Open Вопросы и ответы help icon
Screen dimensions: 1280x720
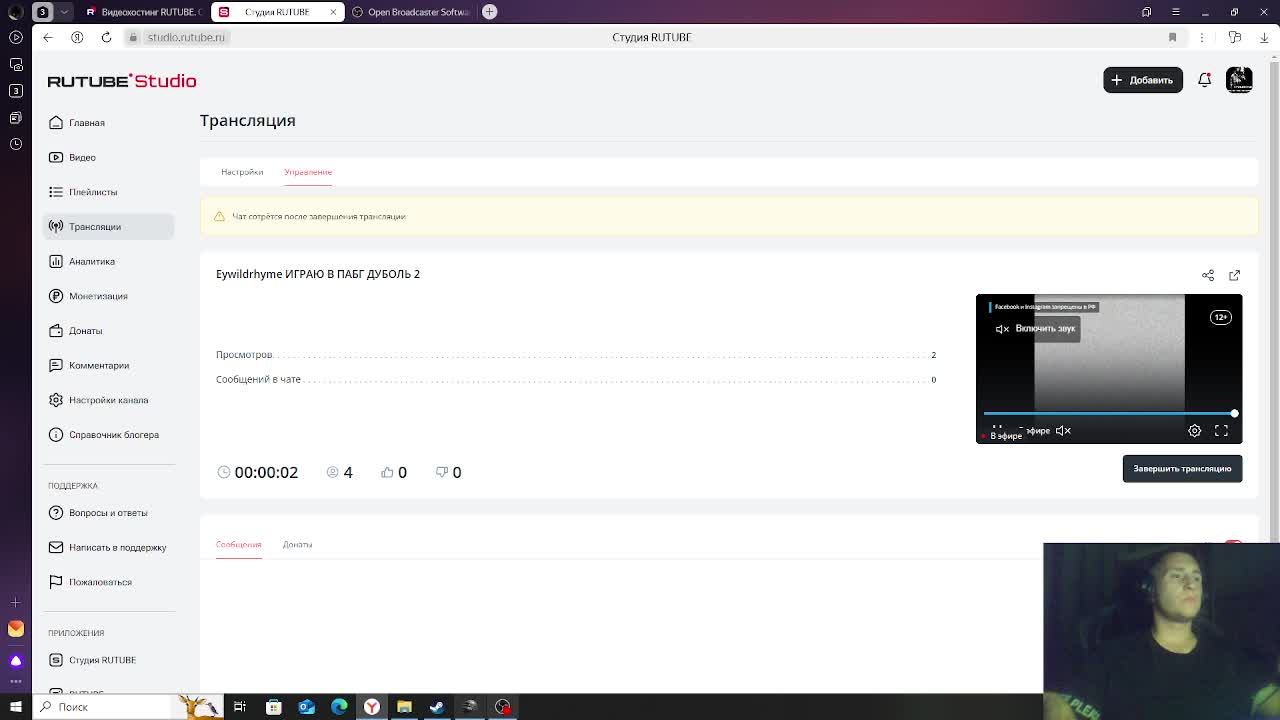56,513
